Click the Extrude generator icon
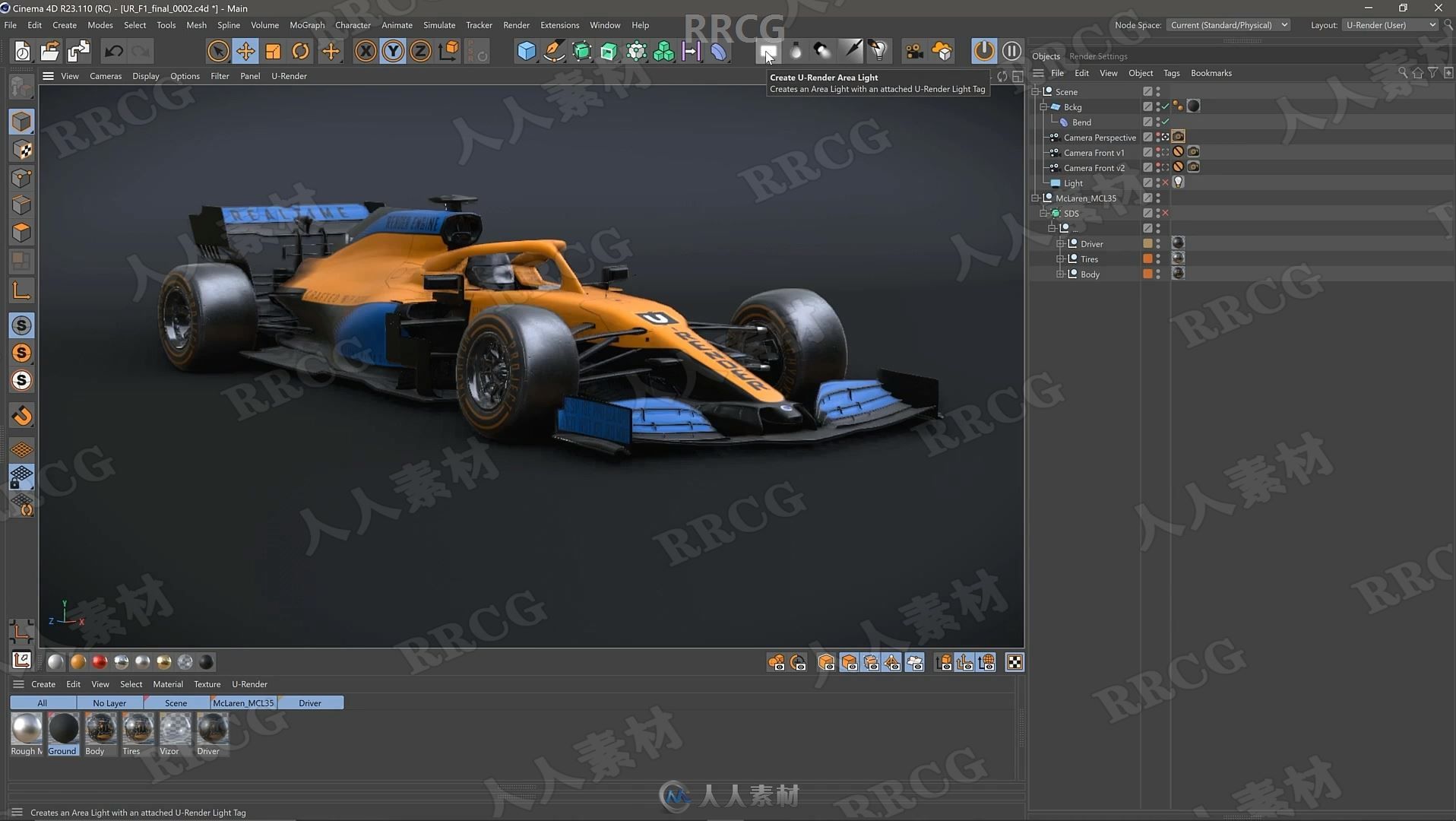 coord(609,52)
